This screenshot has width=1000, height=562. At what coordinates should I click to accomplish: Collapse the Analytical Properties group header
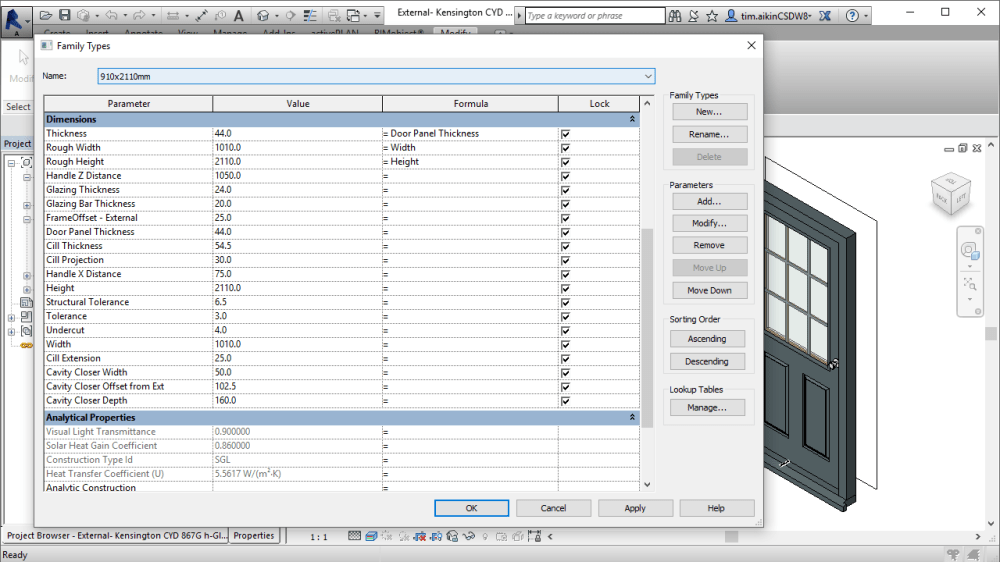[632, 417]
